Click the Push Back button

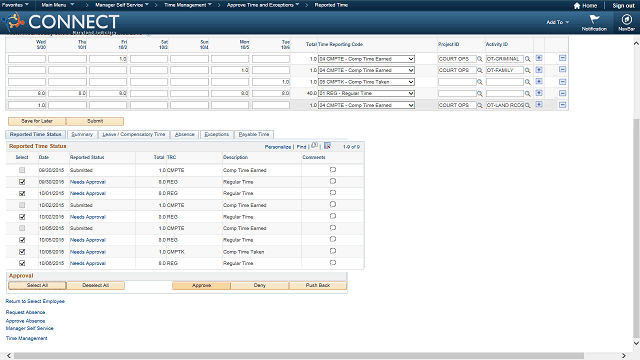tap(318, 285)
